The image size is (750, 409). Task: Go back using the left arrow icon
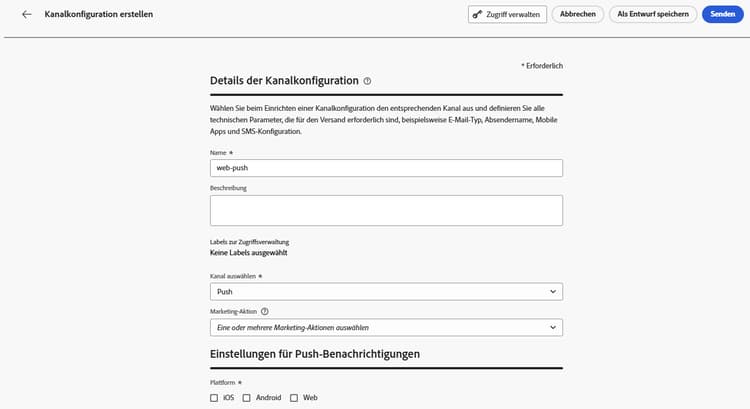click(x=27, y=14)
